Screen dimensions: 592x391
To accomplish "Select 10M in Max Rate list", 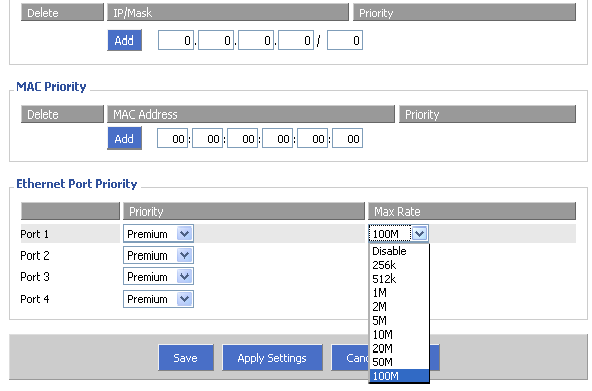I will coord(399,334).
